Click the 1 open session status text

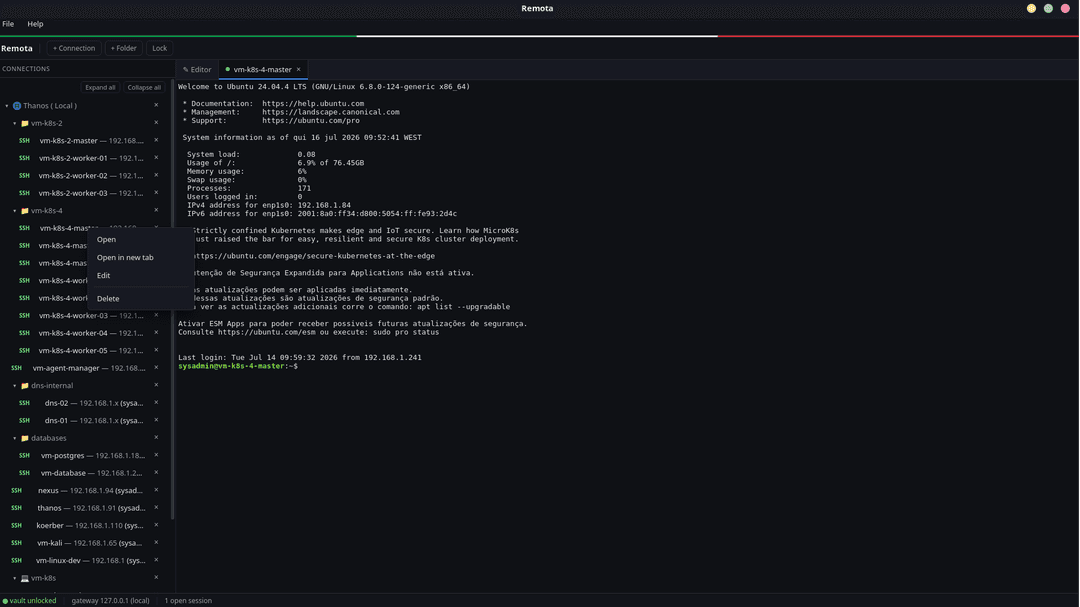click(188, 601)
